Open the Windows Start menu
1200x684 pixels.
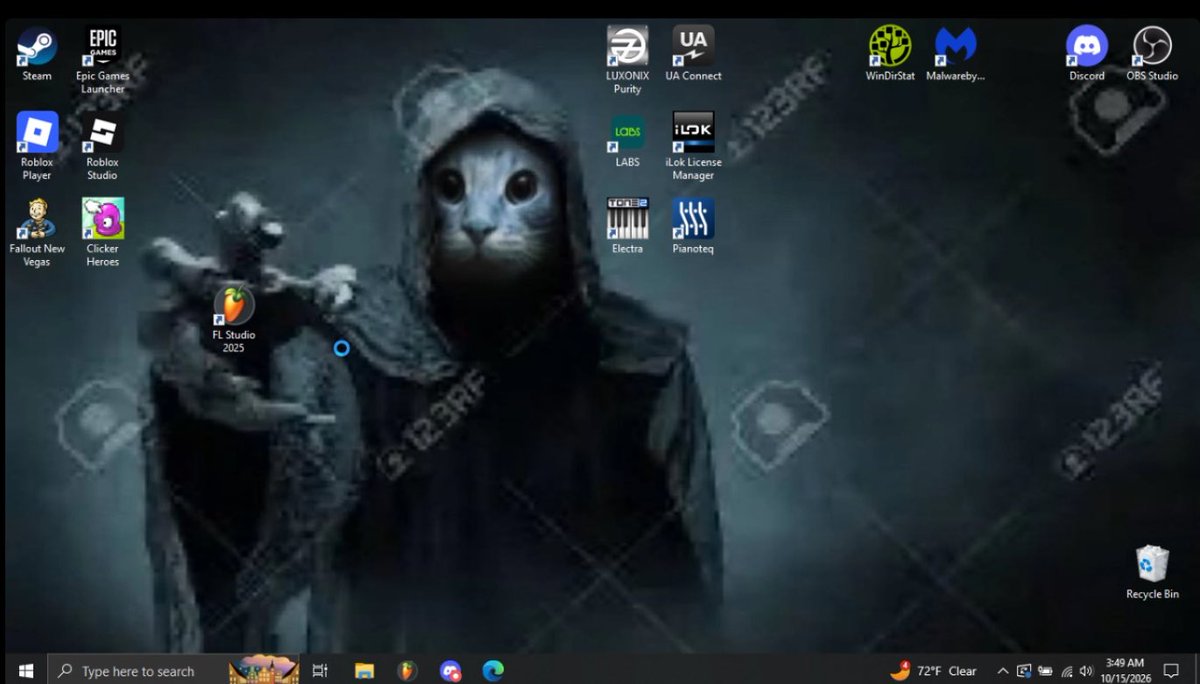25,670
